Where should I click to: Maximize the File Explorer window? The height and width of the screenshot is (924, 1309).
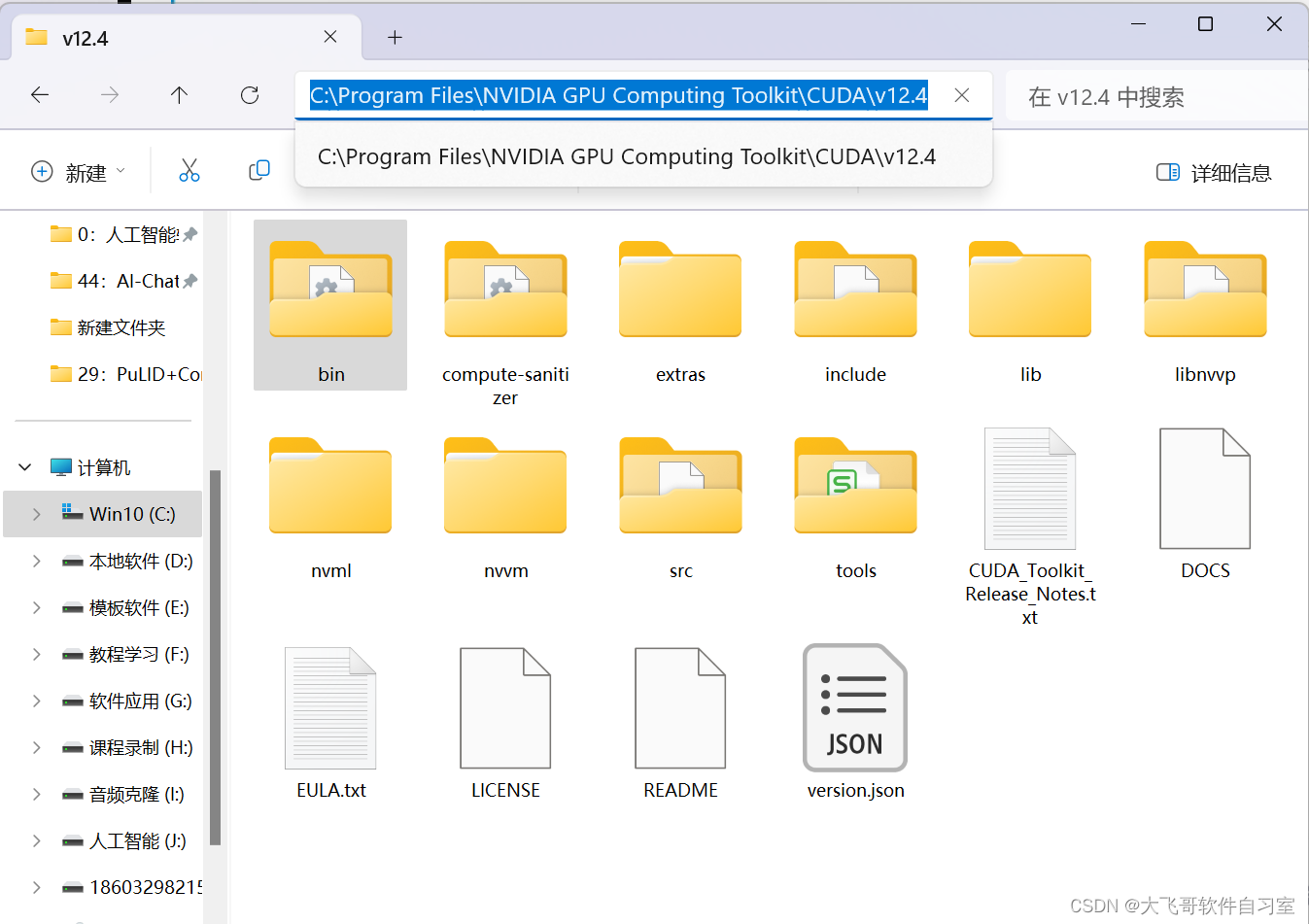1205,24
